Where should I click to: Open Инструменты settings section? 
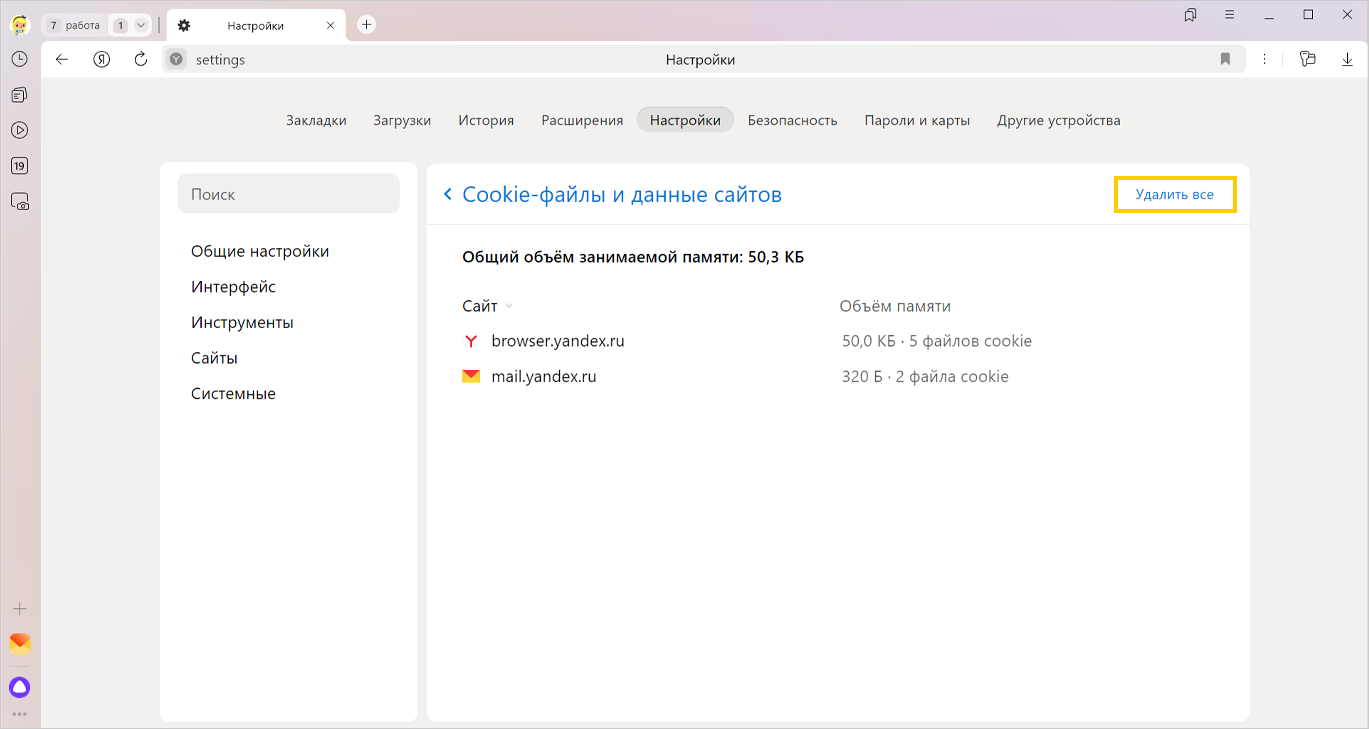(242, 323)
